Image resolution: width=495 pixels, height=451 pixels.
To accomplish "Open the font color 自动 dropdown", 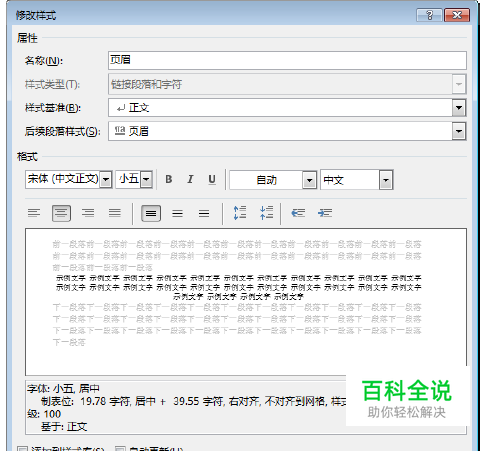I will pyautogui.click(x=309, y=180).
